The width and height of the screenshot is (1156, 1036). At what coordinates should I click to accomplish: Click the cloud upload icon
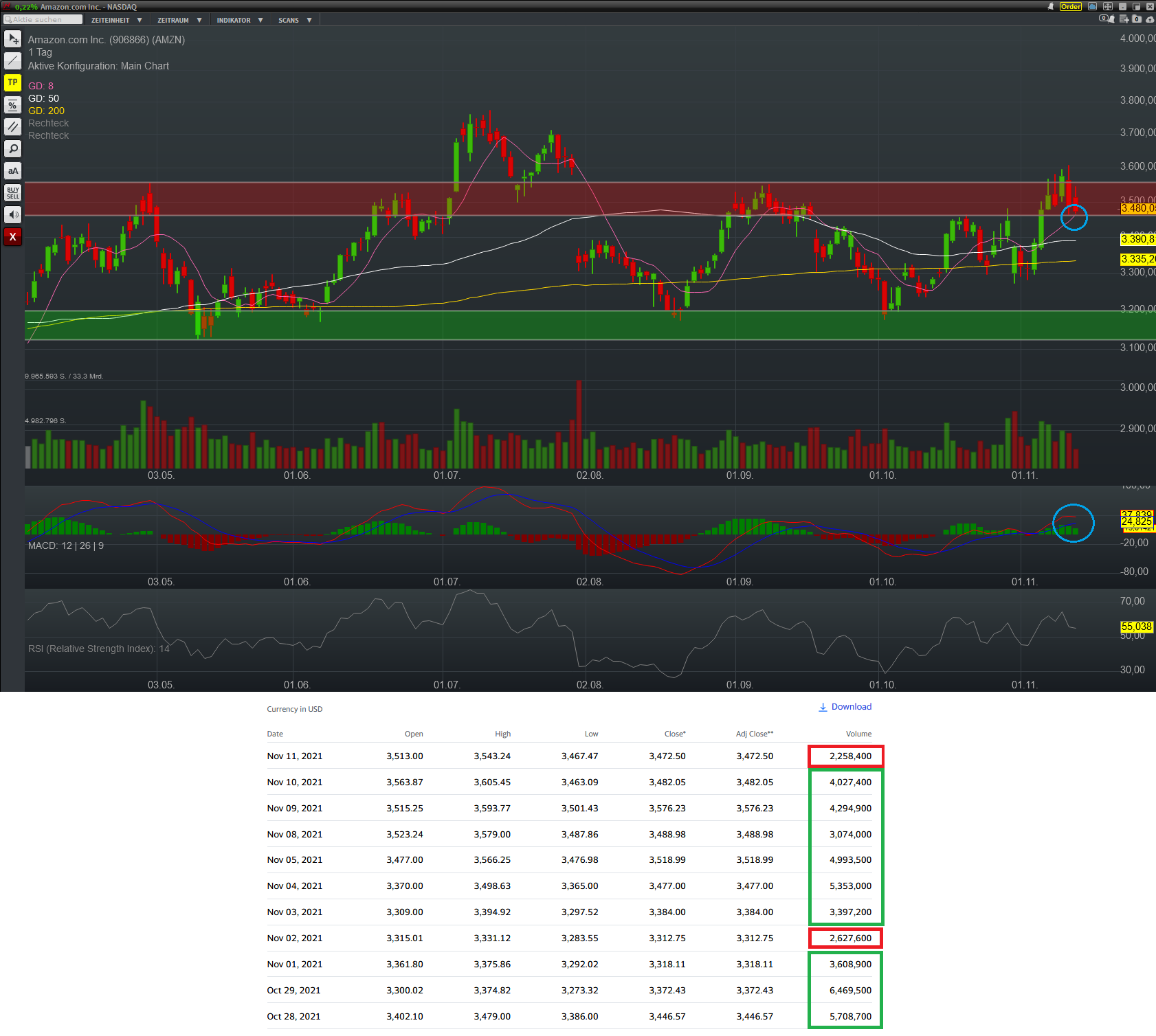pyautogui.click(x=1150, y=19)
